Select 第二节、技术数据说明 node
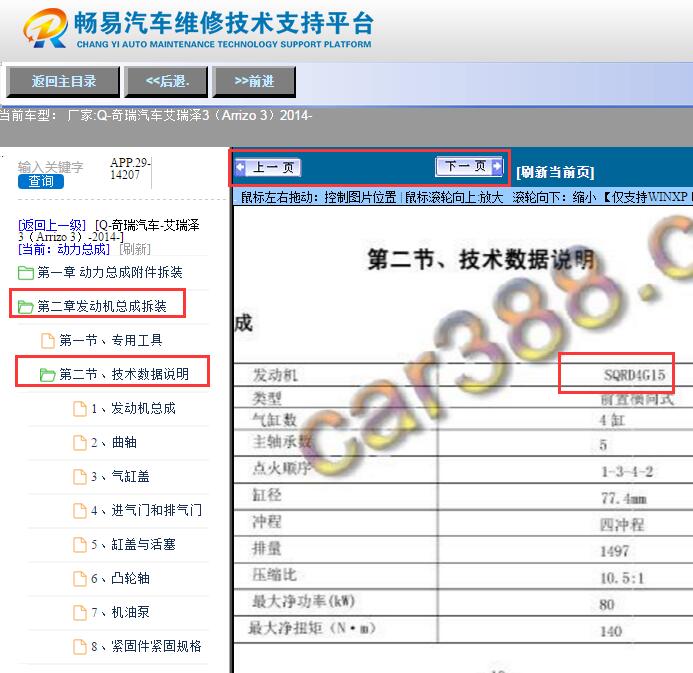The width and height of the screenshot is (693, 673). coord(124,374)
